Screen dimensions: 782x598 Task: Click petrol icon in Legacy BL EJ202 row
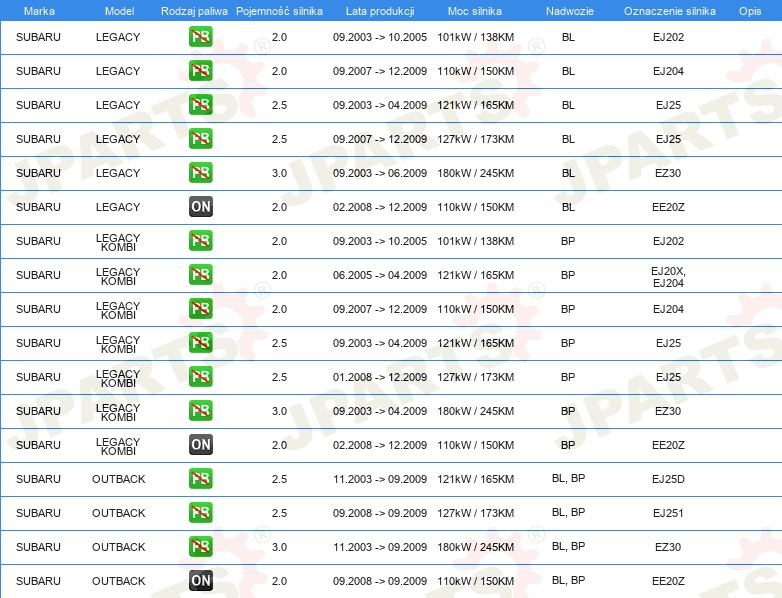click(200, 36)
